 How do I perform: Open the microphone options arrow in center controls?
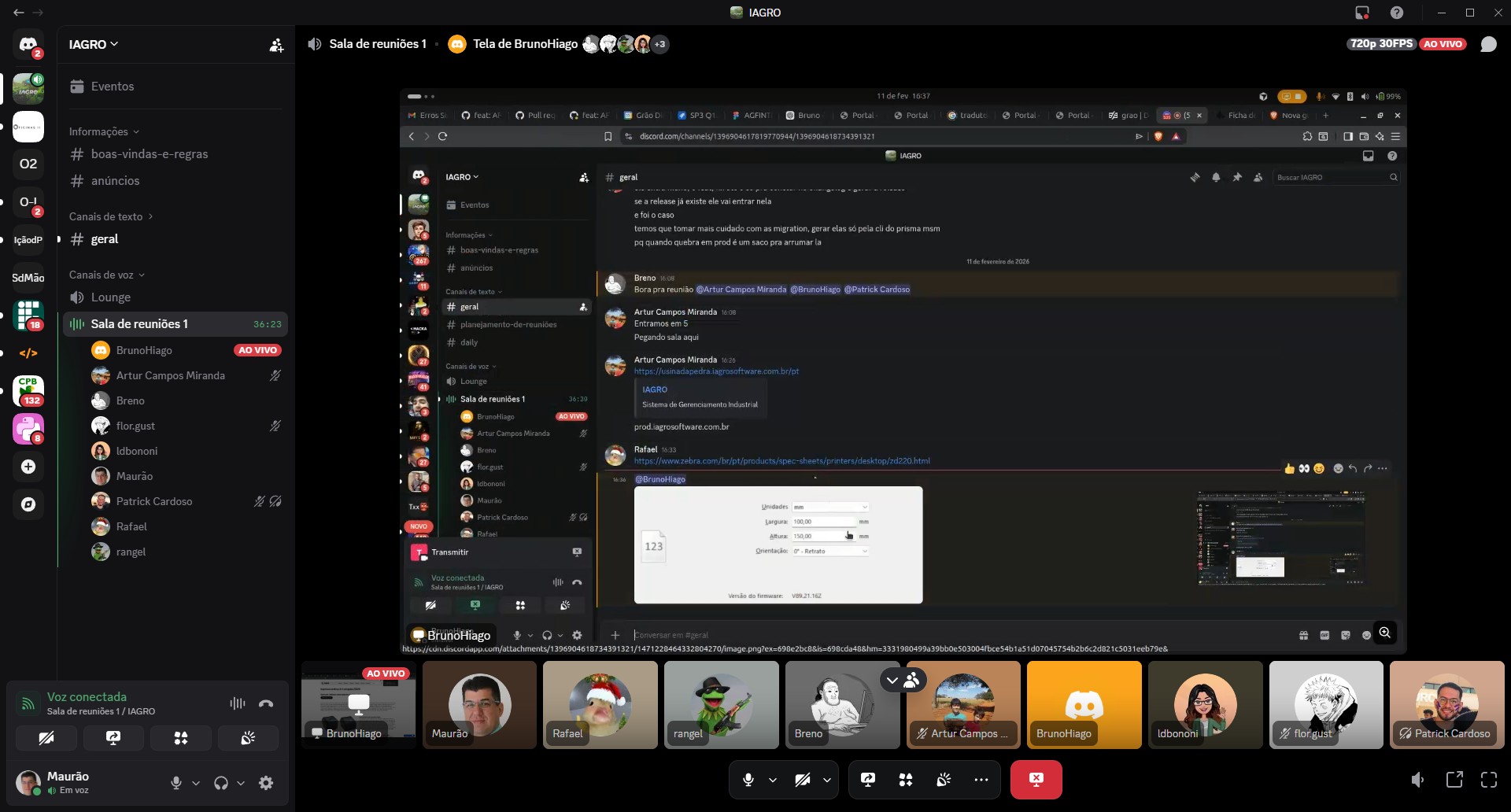click(773, 779)
